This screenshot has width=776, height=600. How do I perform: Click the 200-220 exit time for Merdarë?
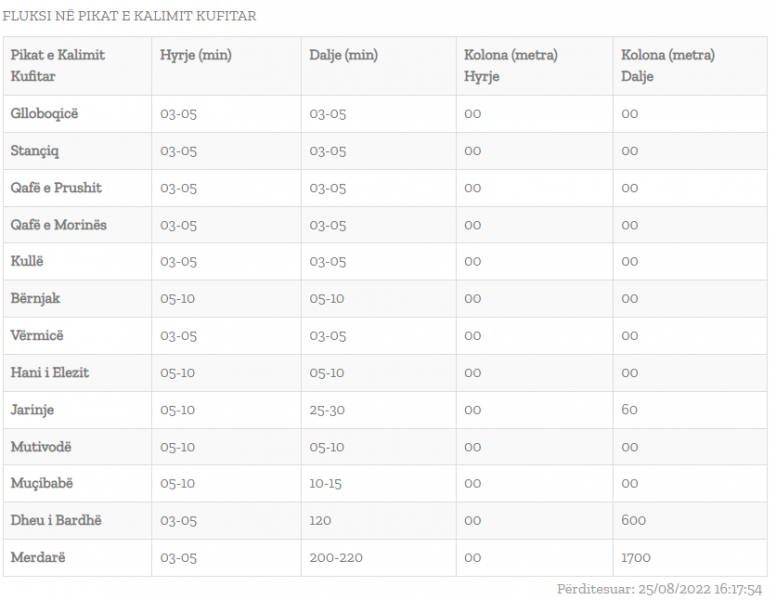[336, 557]
